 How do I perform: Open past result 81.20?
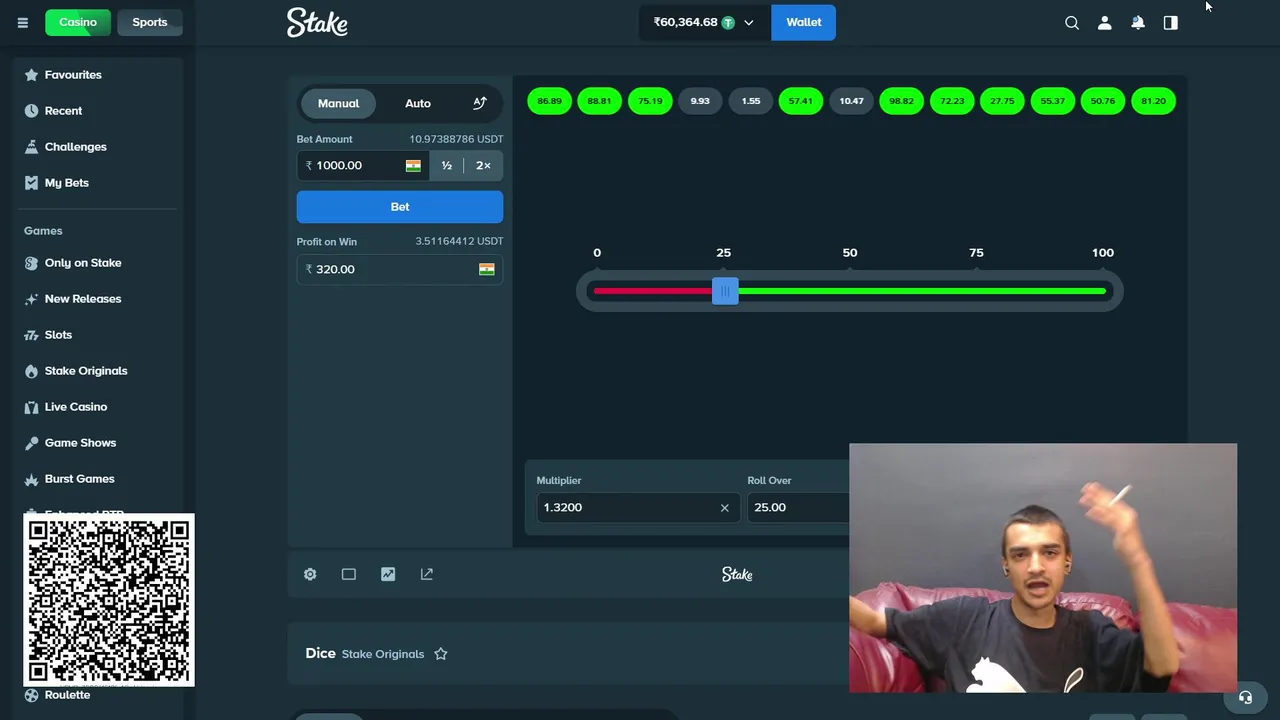[x=1153, y=101]
